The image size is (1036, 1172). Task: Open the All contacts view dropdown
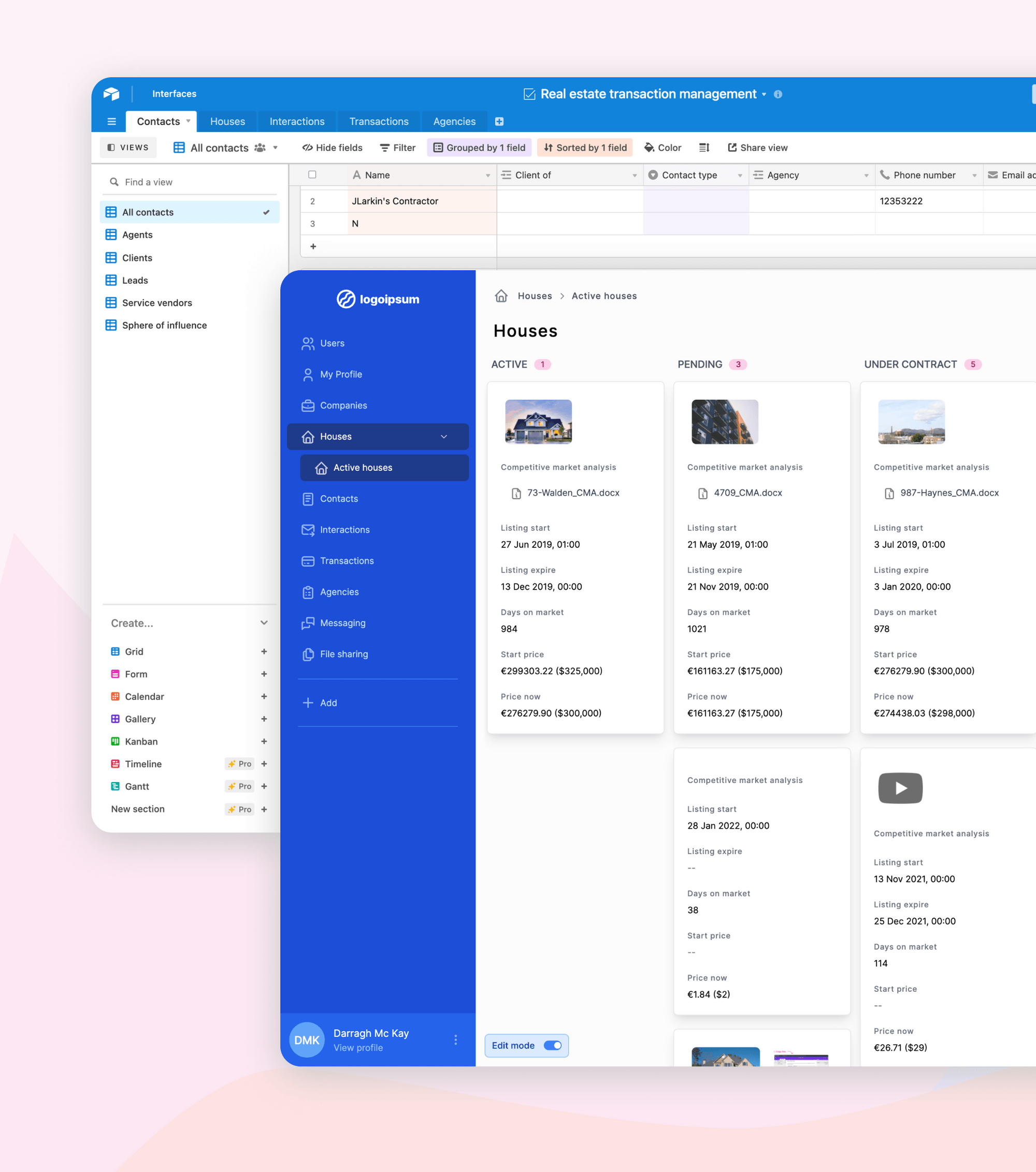[275, 148]
